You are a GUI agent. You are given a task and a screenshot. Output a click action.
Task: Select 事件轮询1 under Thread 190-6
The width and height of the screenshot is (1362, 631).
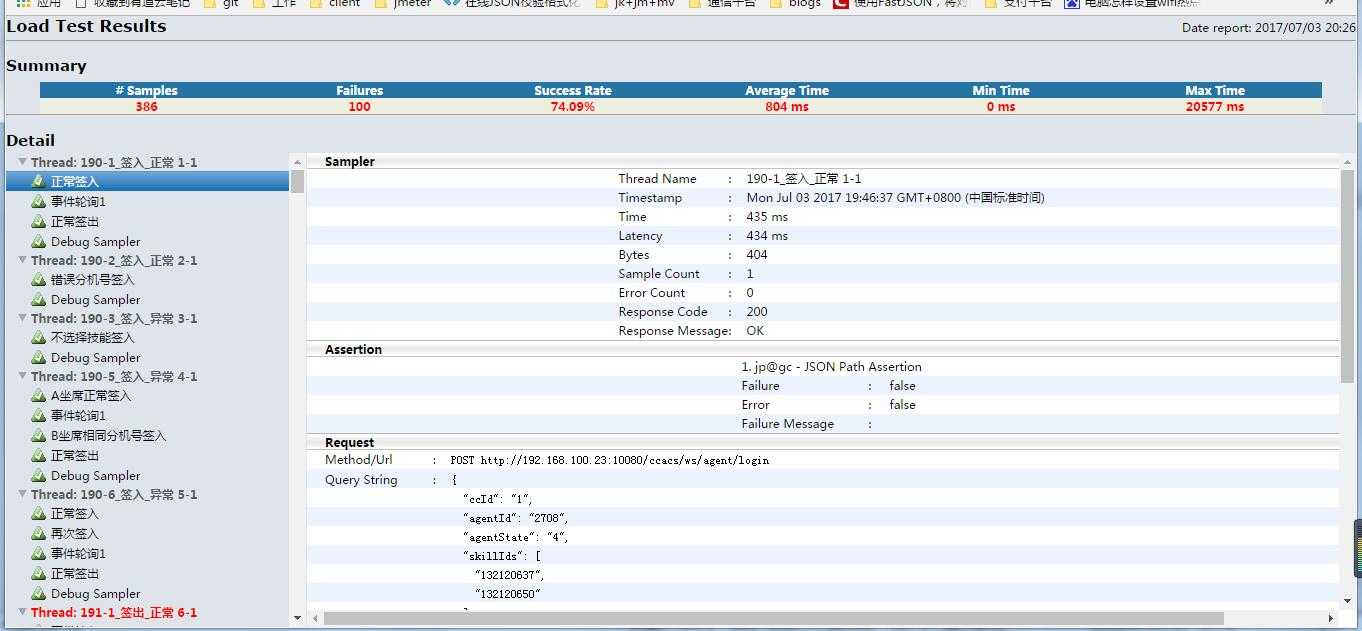(x=78, y=554)
